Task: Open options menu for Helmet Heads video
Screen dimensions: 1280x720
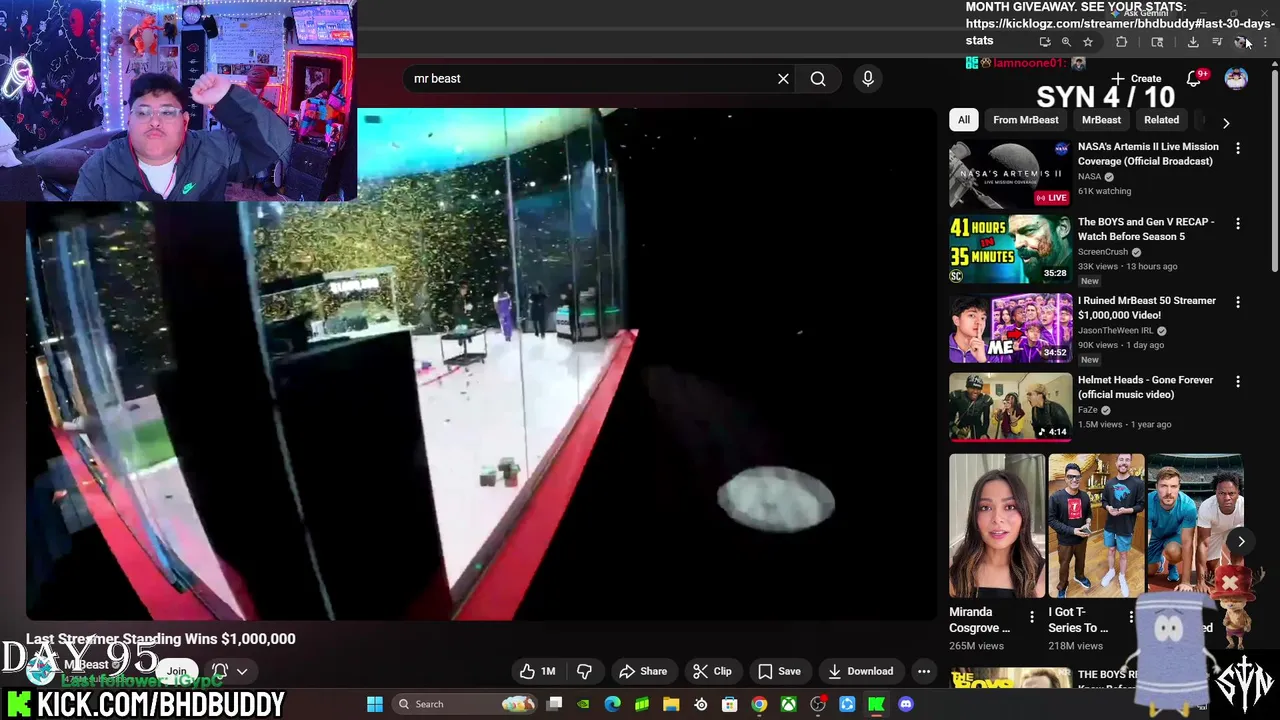Action: [1238, 382]
